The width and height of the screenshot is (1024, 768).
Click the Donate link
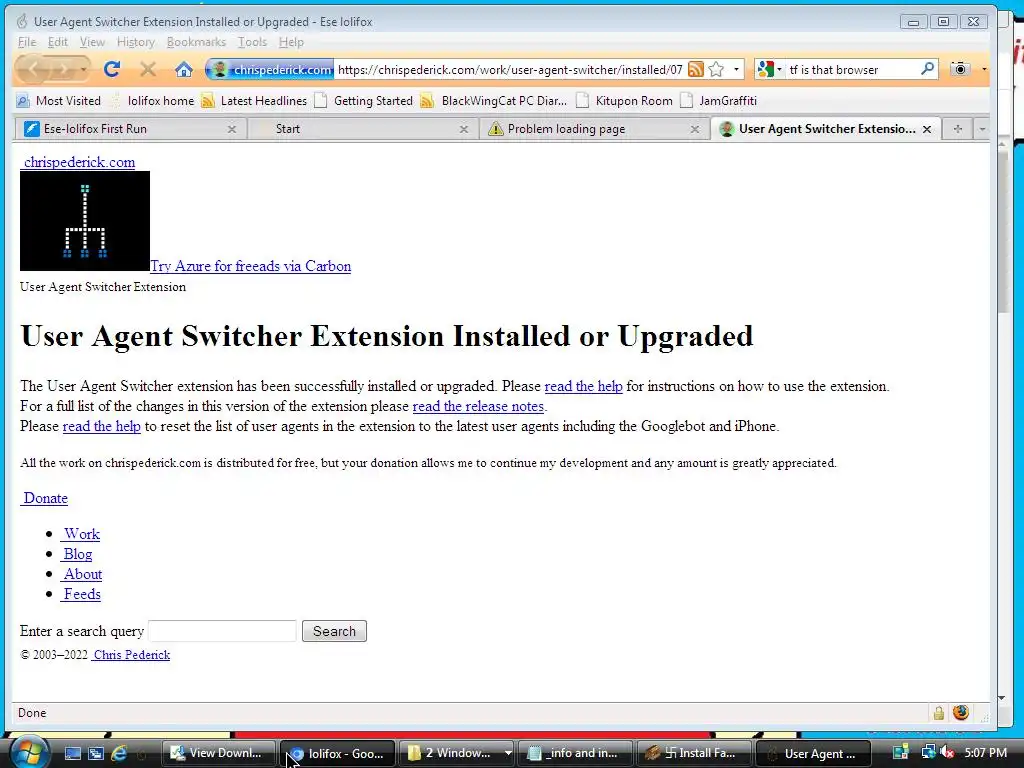(44, 498)
